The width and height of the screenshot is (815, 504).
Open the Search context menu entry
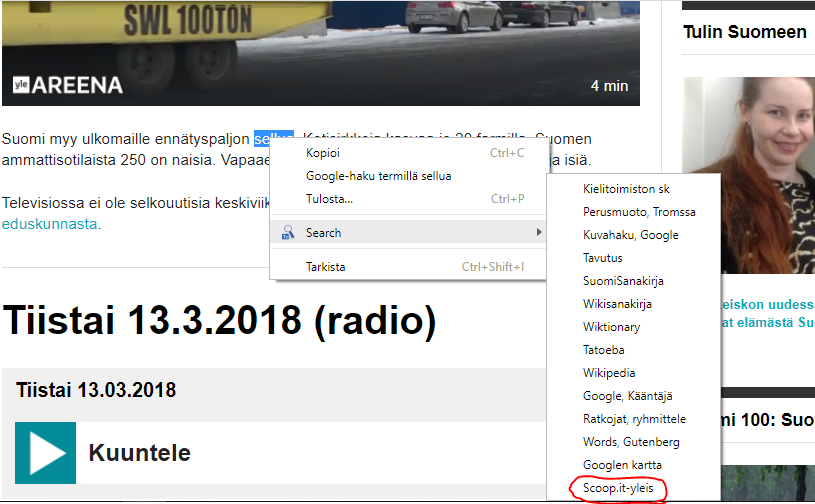point(408,232)
